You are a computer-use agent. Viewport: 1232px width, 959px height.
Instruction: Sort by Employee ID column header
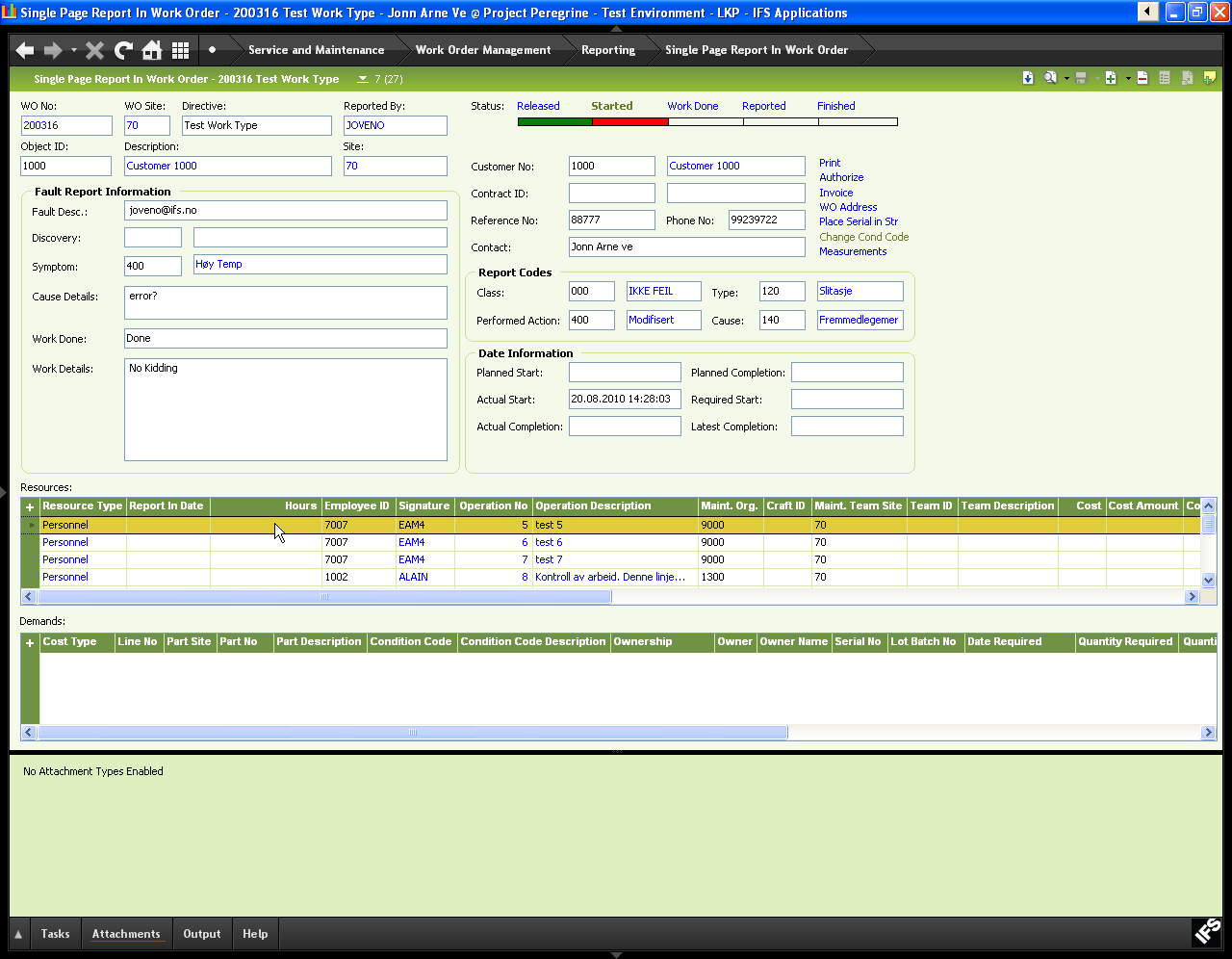point(358,506)
